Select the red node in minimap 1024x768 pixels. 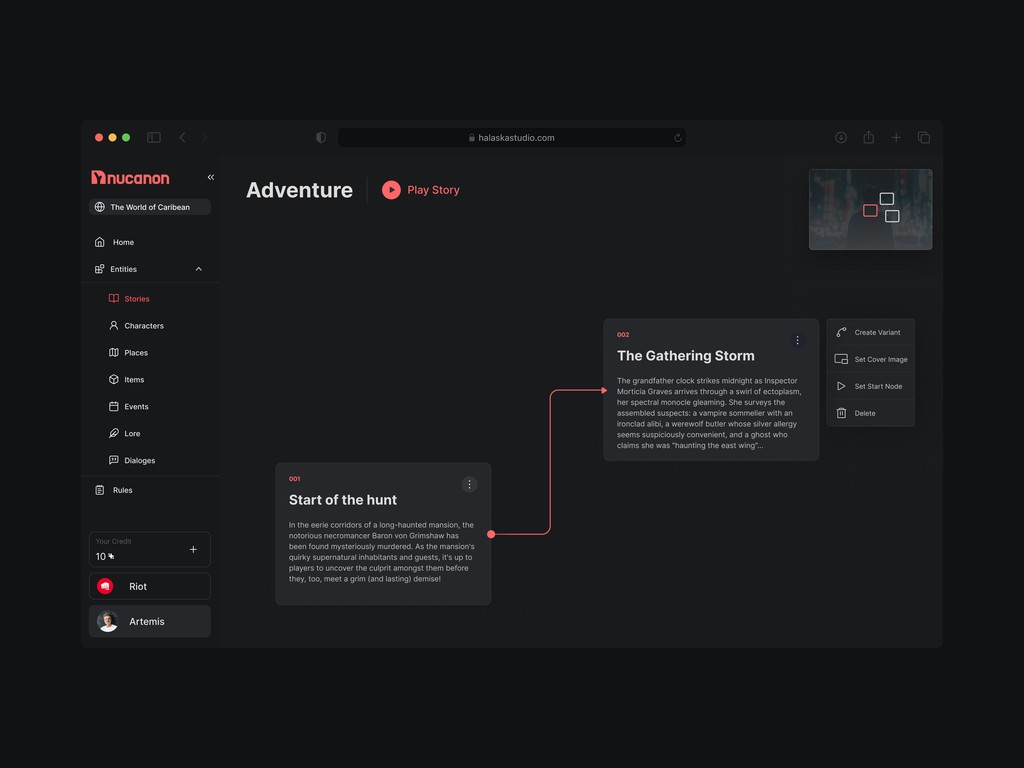[870, 210]
